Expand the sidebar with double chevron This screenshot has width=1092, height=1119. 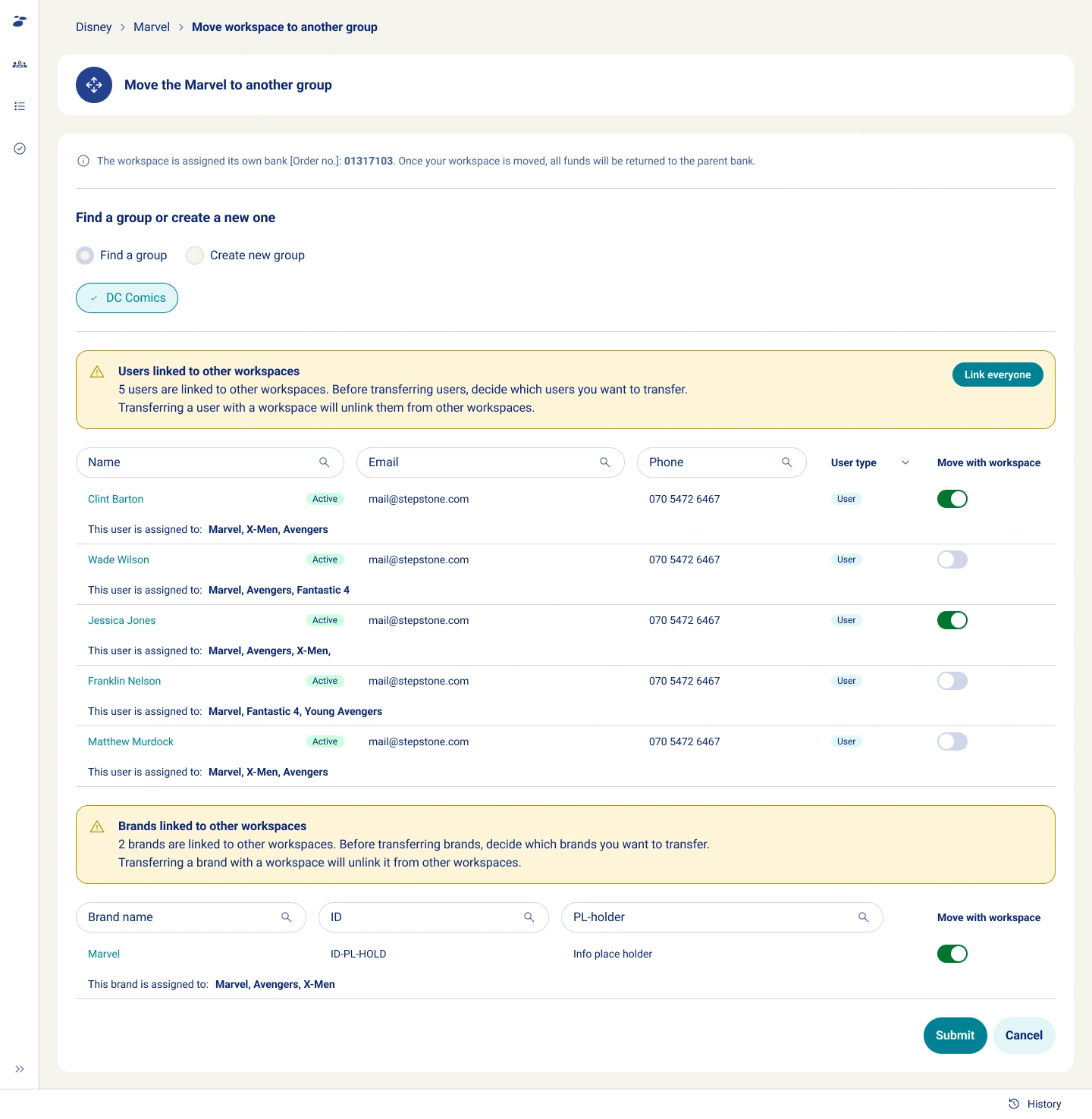pos(20,1069)
